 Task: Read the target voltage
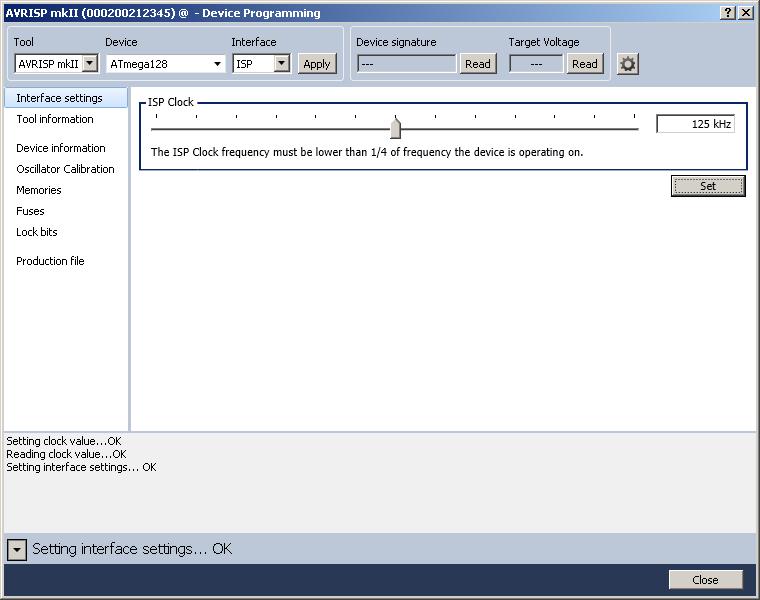coord(584,64)
